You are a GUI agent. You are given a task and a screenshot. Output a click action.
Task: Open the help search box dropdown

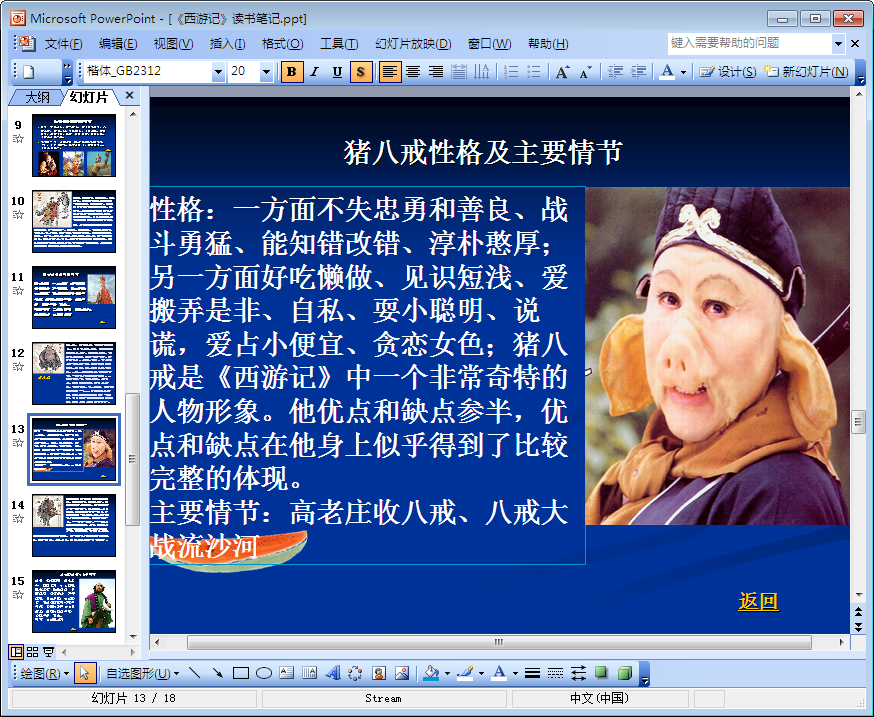point(838,43)
